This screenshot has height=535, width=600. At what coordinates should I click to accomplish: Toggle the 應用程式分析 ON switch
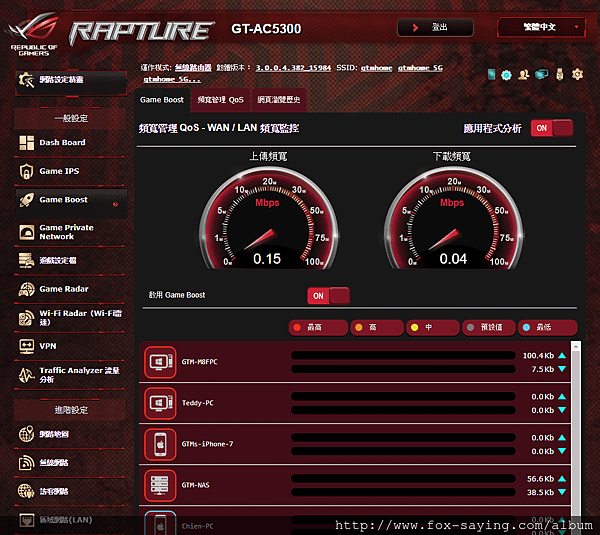click(x=552, y=128)
